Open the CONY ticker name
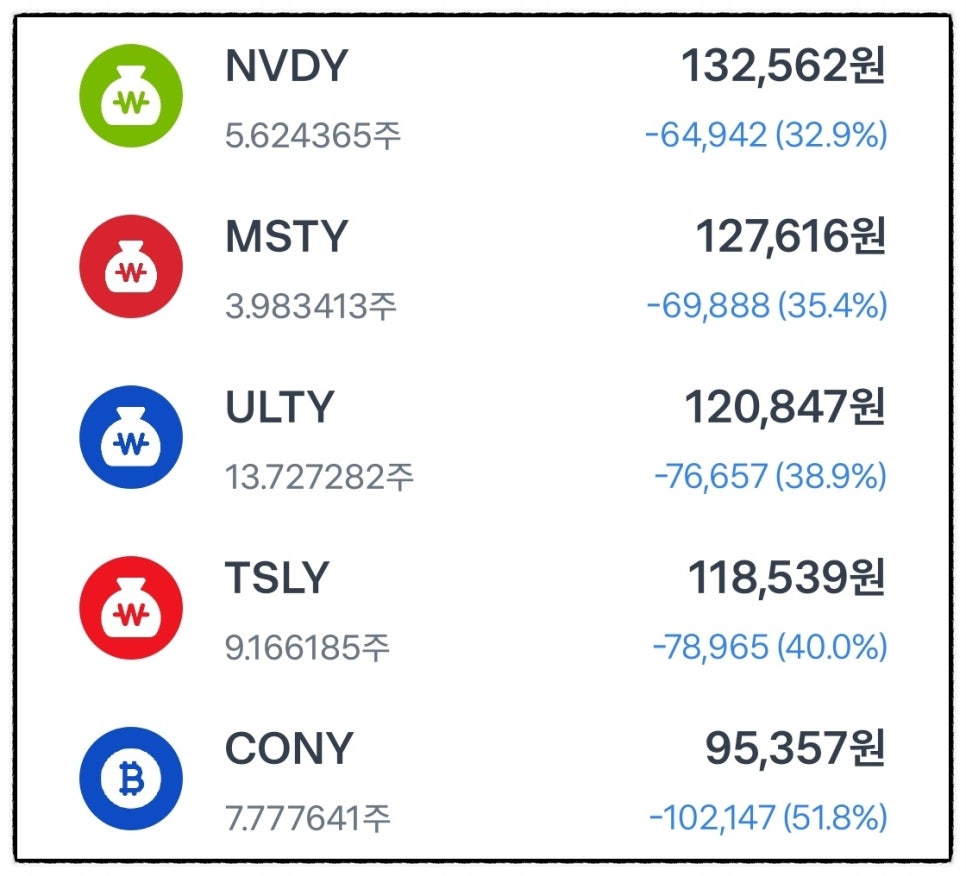Screen dimensions: 966x876 [x=289, y=748]
